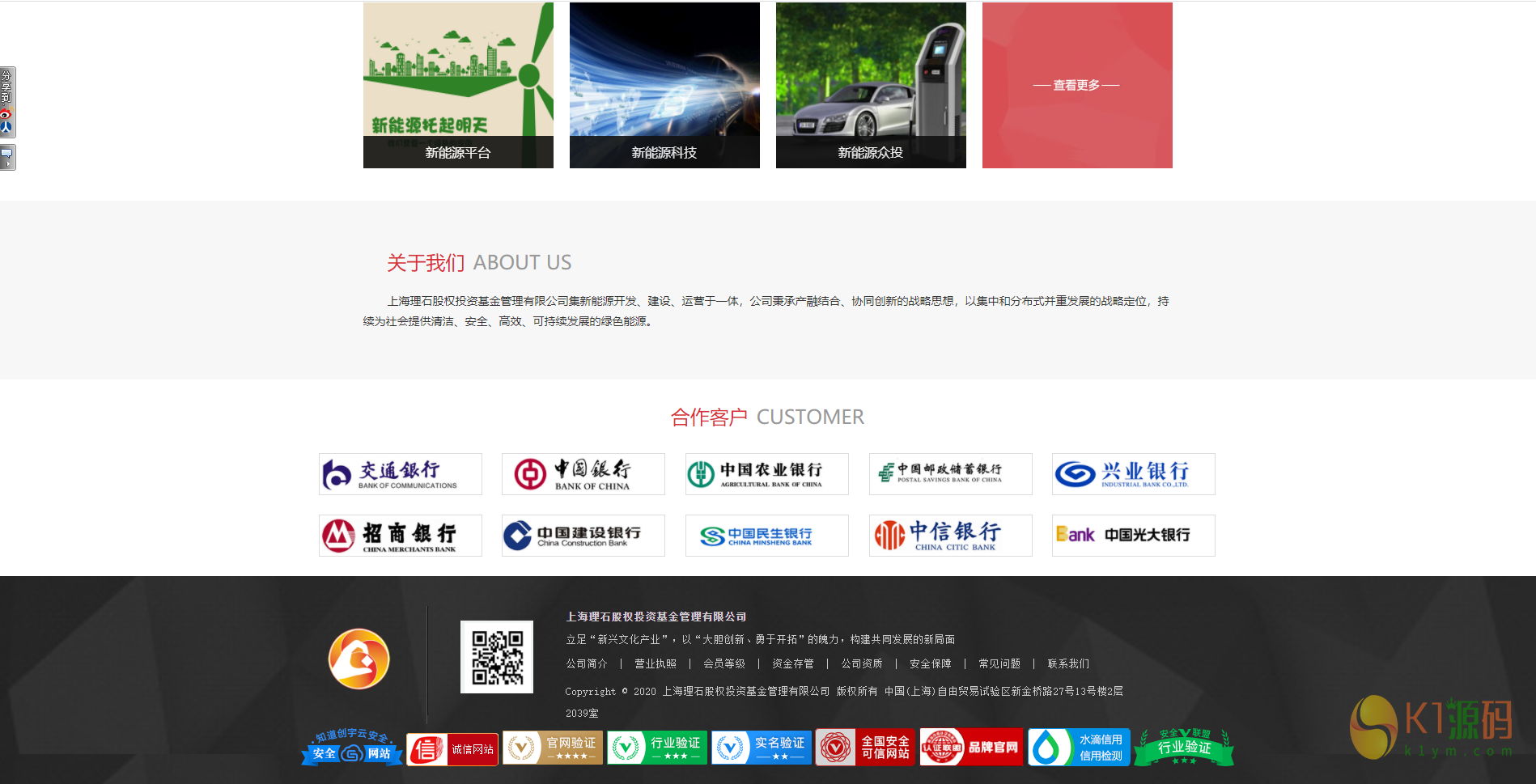The image size is (1536, 784).
Task: Click the China CITIC Bank logo
Action: (x=951, y=536)
